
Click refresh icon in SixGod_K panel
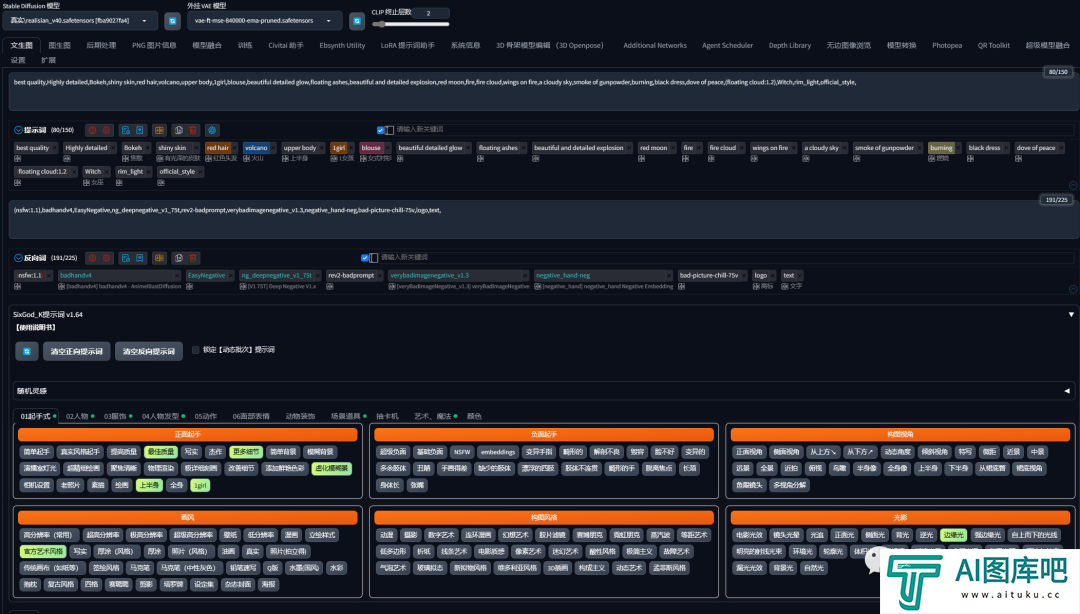(27, 351)
